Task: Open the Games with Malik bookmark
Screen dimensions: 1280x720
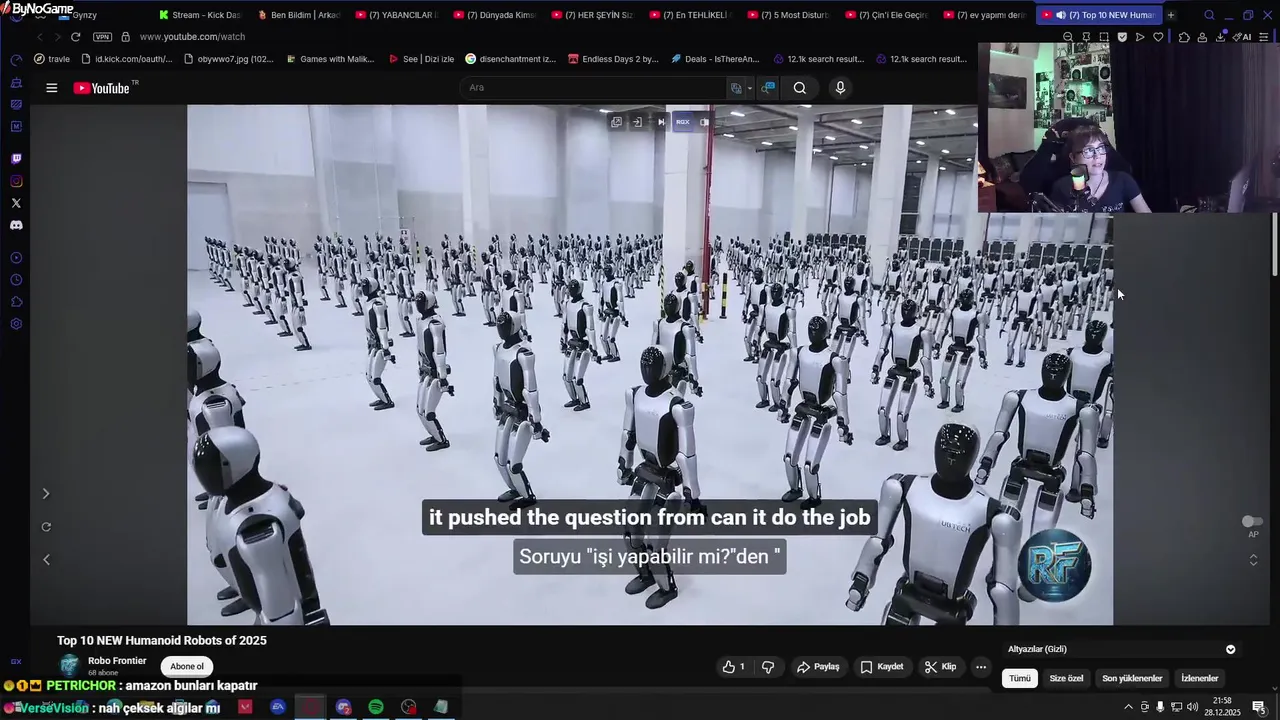Action: pyautogui.click(x=330, y=59)
